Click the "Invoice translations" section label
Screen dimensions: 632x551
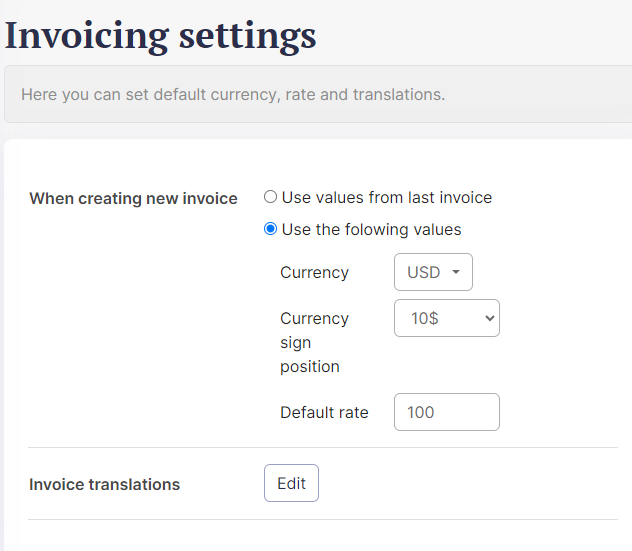(104, 484)
